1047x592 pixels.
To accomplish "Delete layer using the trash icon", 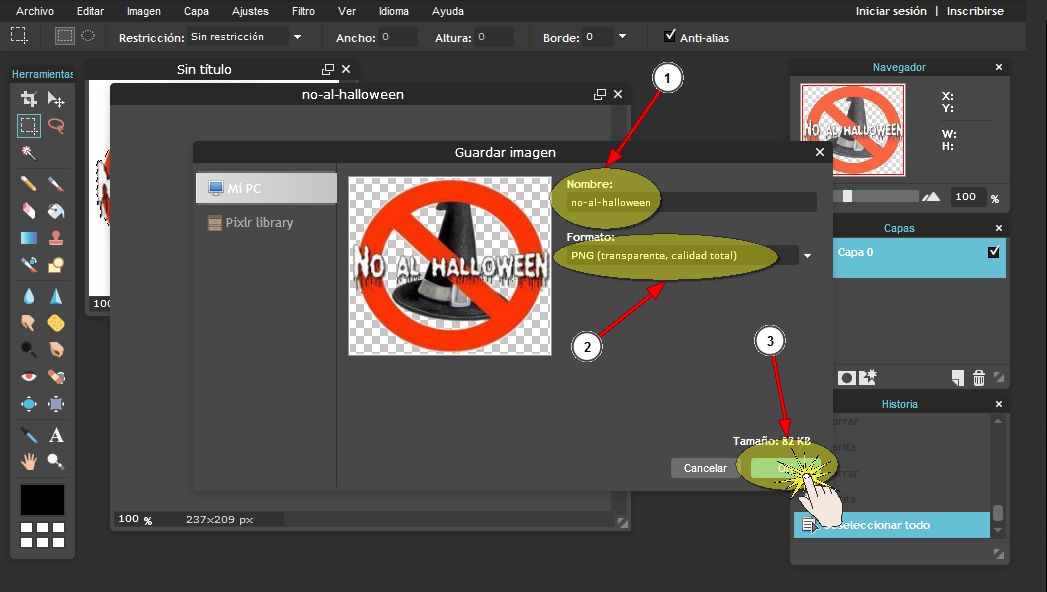I will point(979,377).
